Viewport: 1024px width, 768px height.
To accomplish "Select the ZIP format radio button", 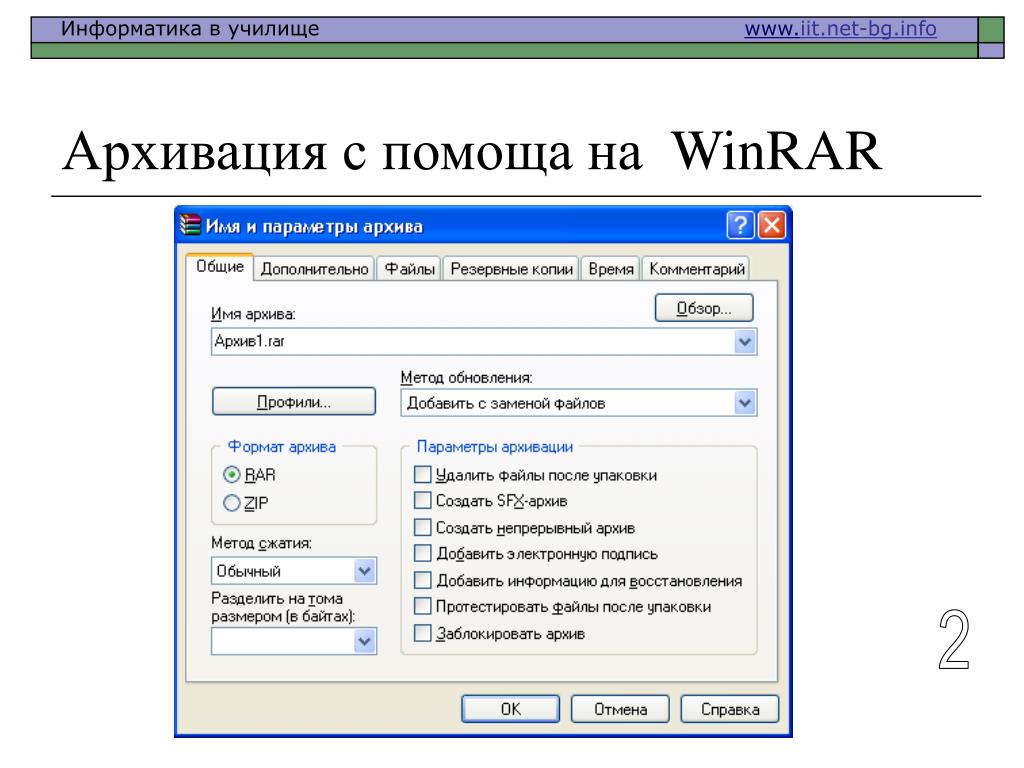I will point(232,503).
